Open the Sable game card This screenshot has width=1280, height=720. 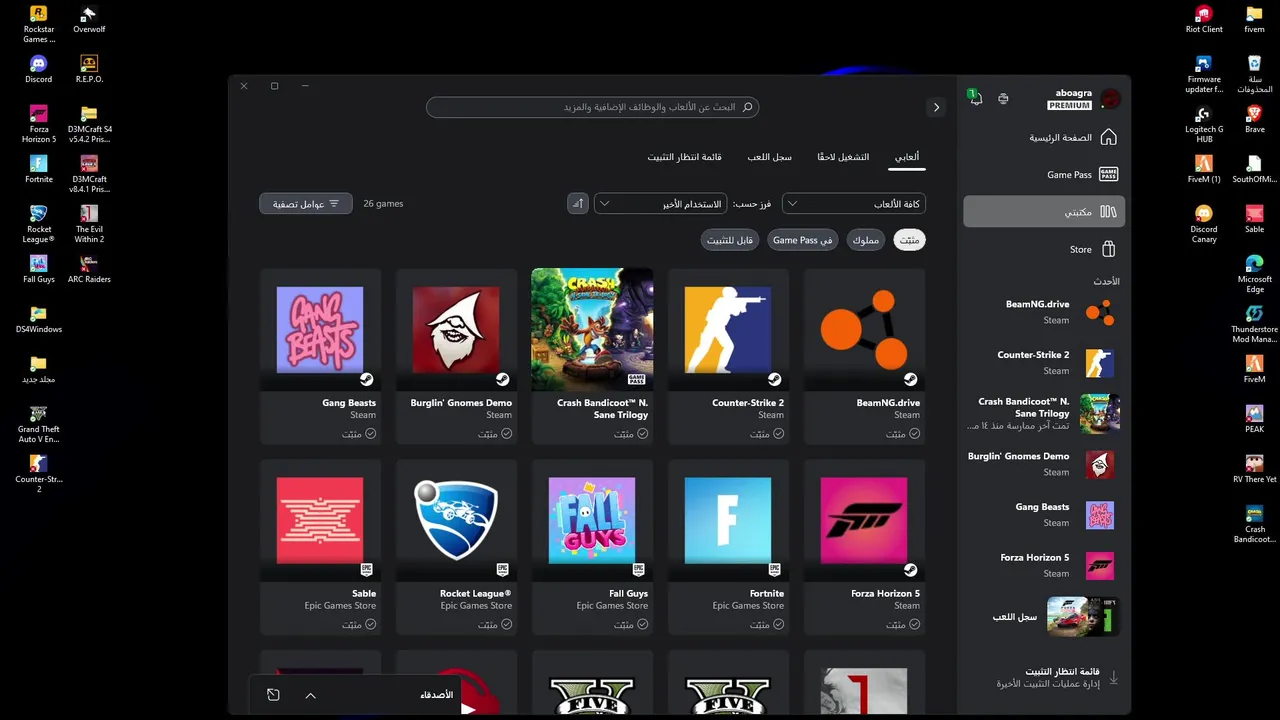click(320, 547)
